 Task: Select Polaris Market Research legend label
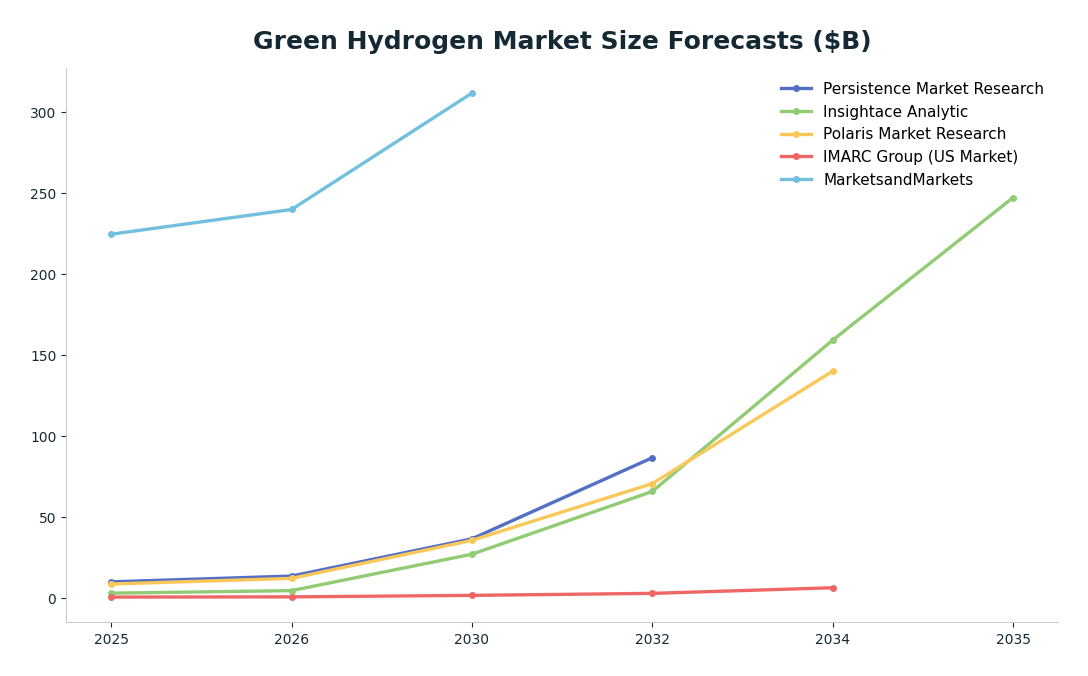pyautogui.click(x=914, y=134)
